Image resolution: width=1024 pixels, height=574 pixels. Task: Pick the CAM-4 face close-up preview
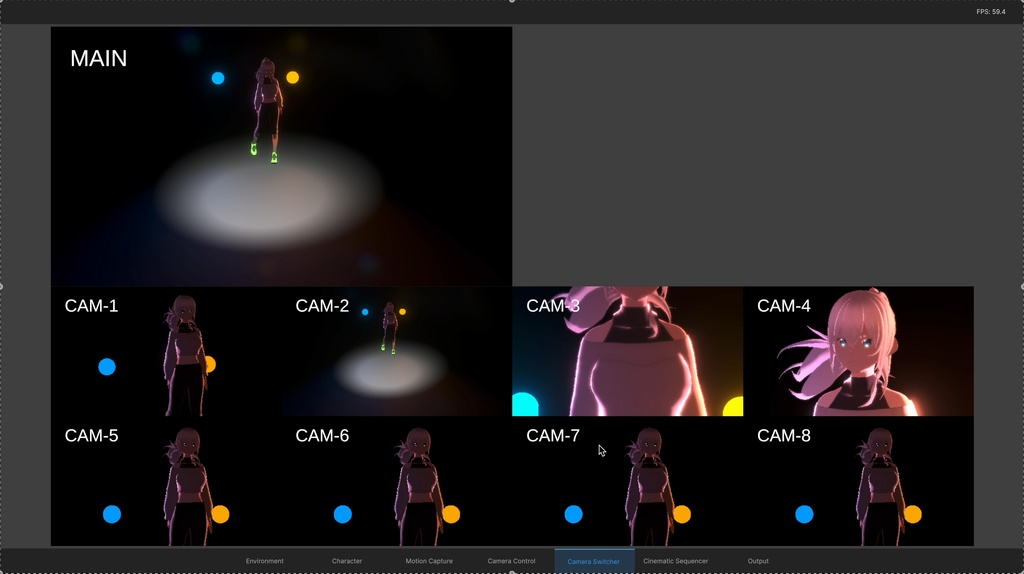(x=858, y=351)
